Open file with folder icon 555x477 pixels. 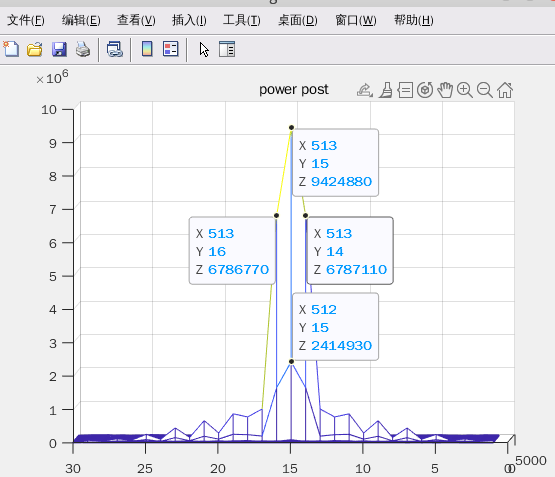click(35, 49)
